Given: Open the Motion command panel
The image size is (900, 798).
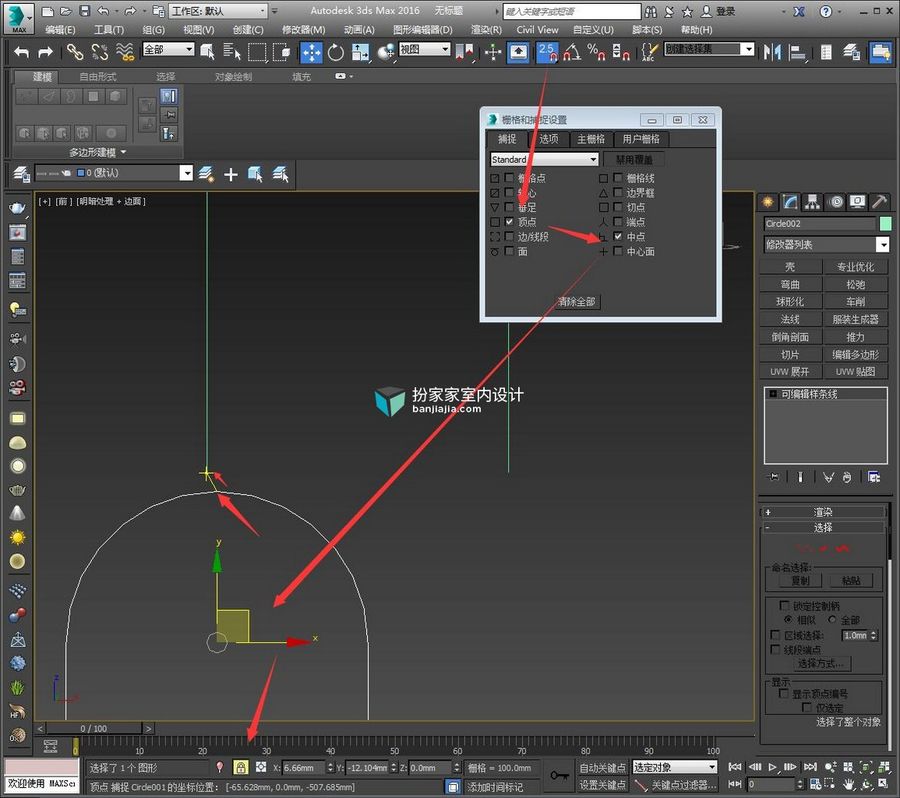Looking at the screenshot, I should pyautogui.click(x=836, y=202).
